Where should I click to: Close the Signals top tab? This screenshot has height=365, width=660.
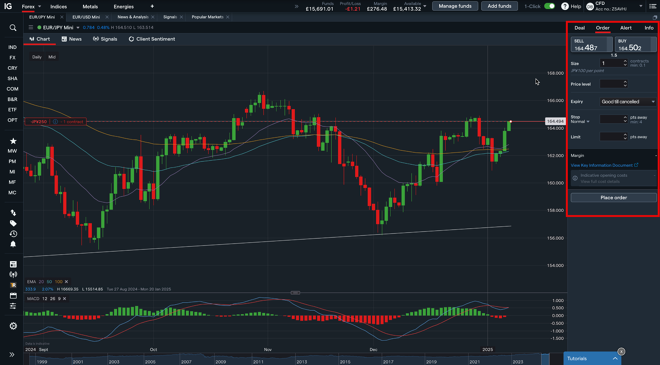pos(181,17)
